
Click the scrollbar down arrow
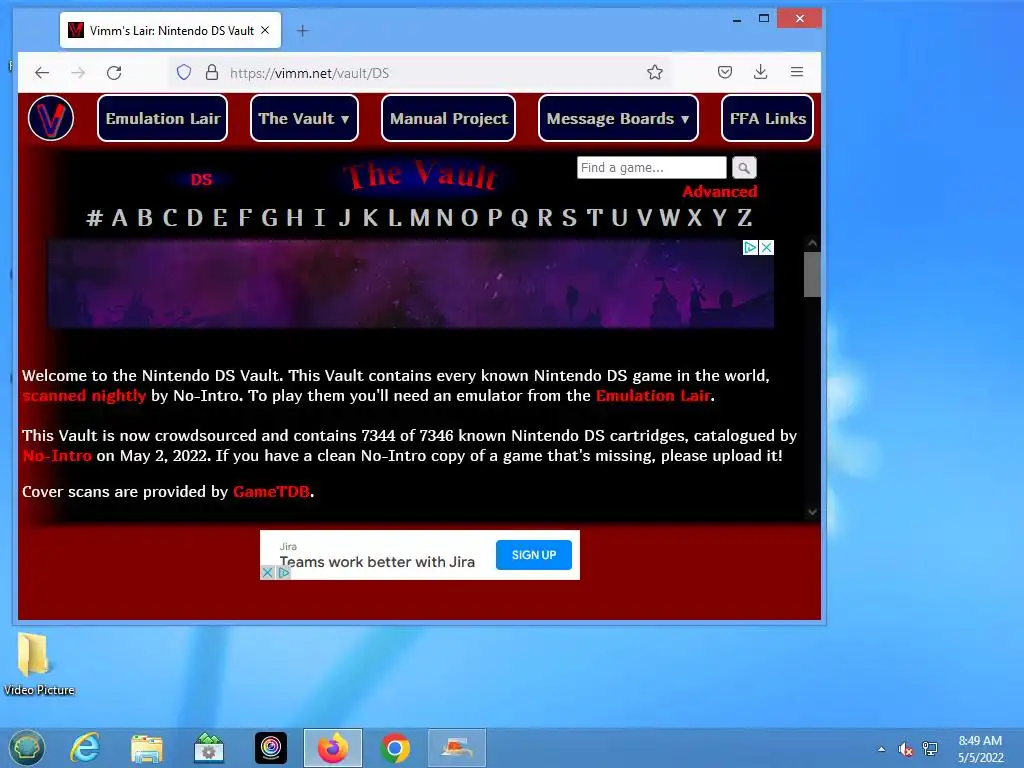click(812, 513)
